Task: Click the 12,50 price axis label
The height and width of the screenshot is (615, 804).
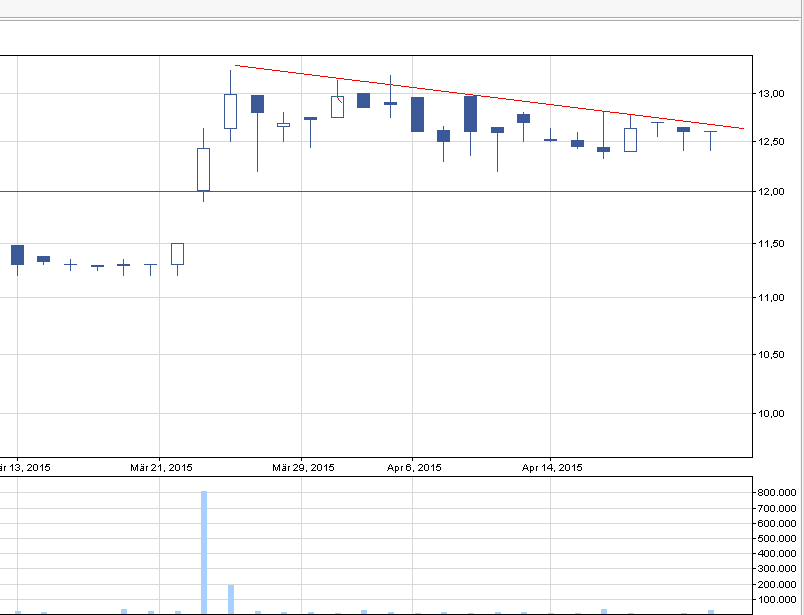Action: (777, 143)
